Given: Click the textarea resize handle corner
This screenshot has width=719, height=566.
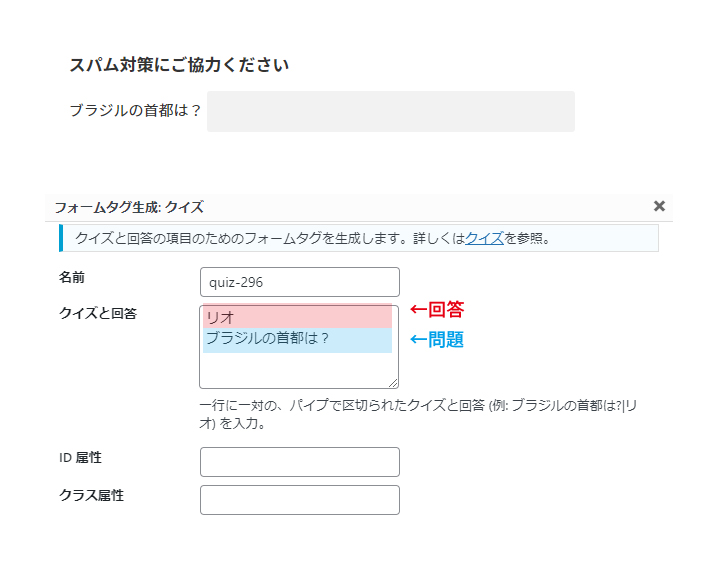Looking at the screenshot, I should (394, 383).
